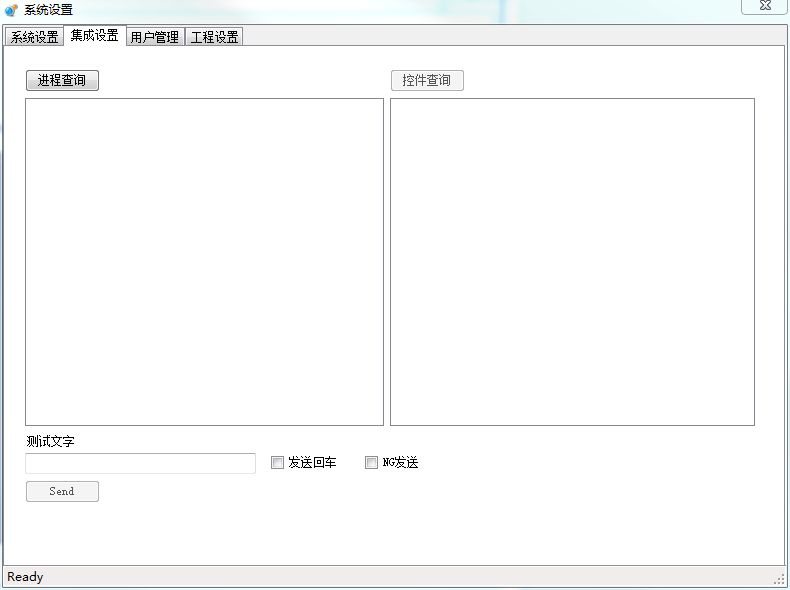Click the 发送回车 label text
This screenshot has width=790, height=590.
[x=312, y=463]
